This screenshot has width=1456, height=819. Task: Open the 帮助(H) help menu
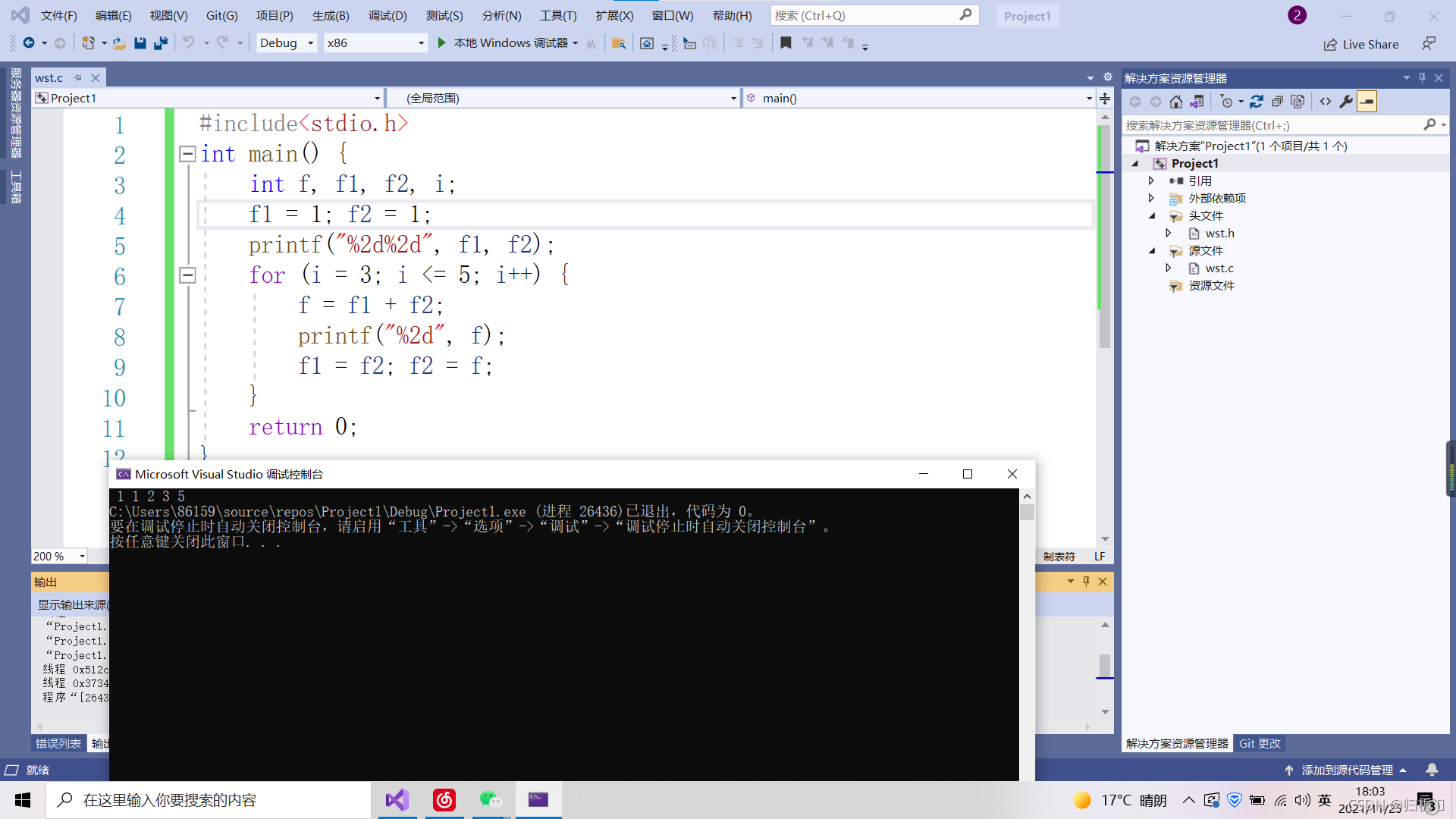(x=733, y=15)
